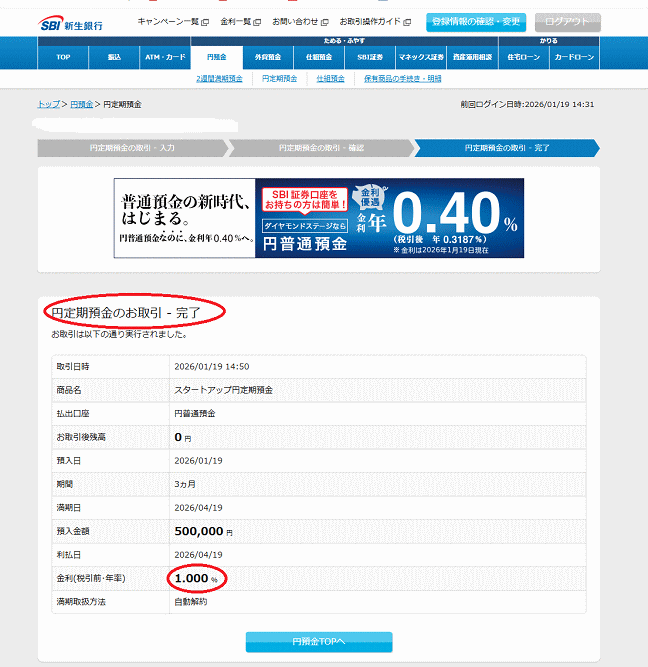Open the ATM・カード tab

[x=165, y=58]
